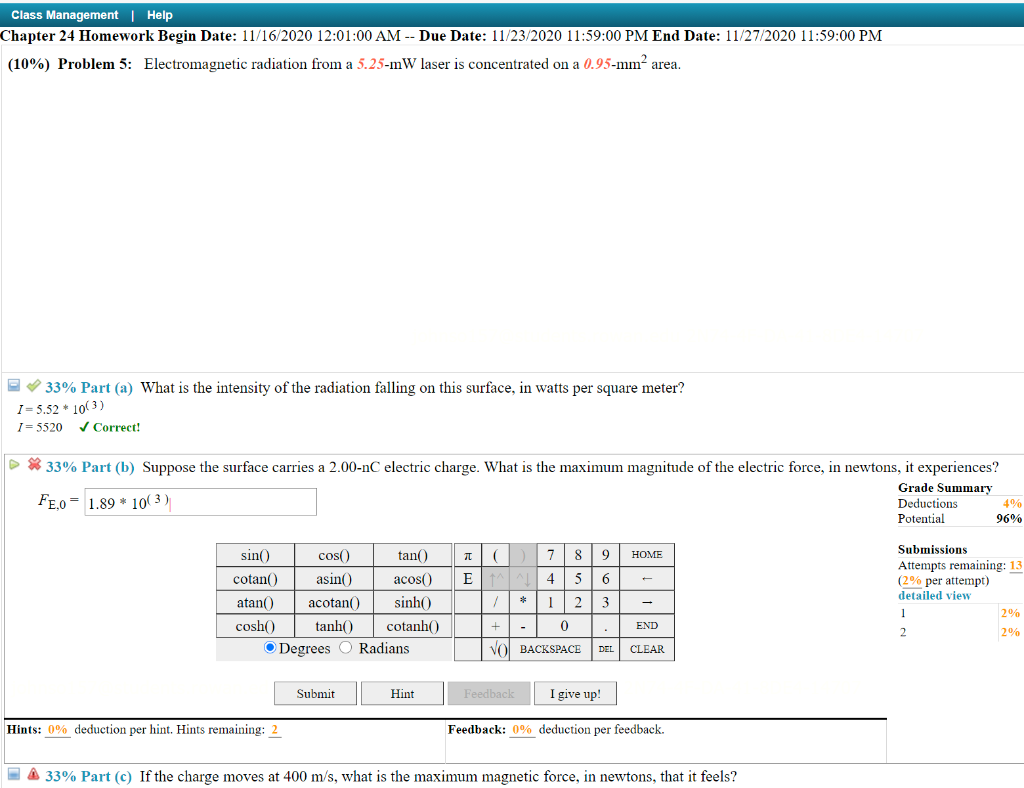The height and width of the screenshot is (788, 1024).
Task: Select the E scientific notation key
Action: (466, 578)
